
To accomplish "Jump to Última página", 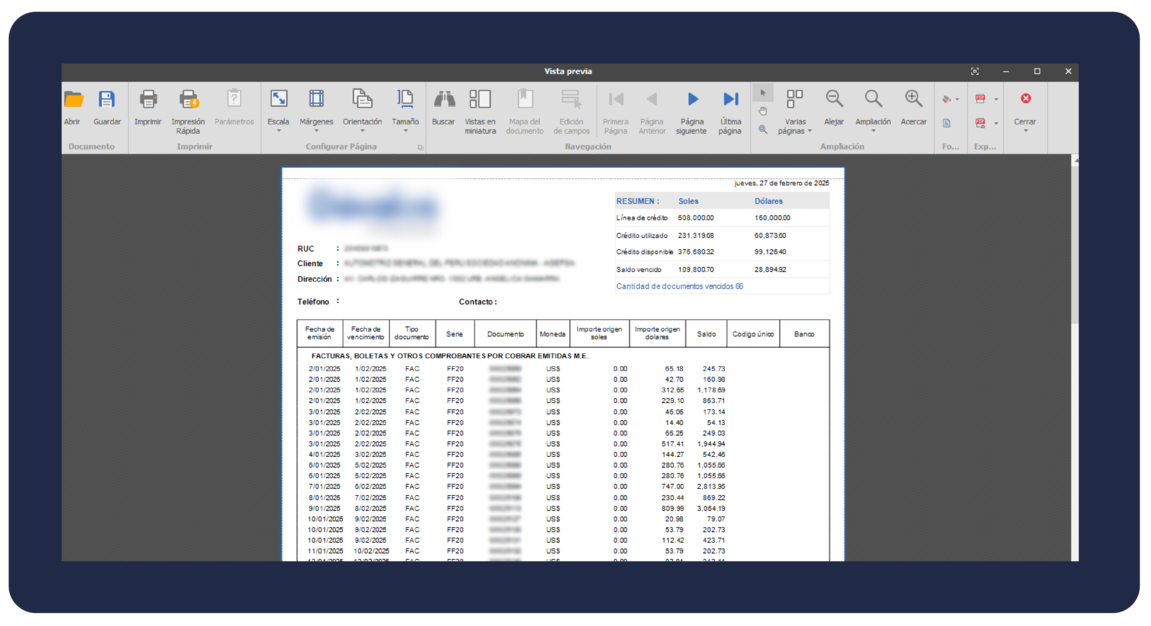I will [731, 100].
